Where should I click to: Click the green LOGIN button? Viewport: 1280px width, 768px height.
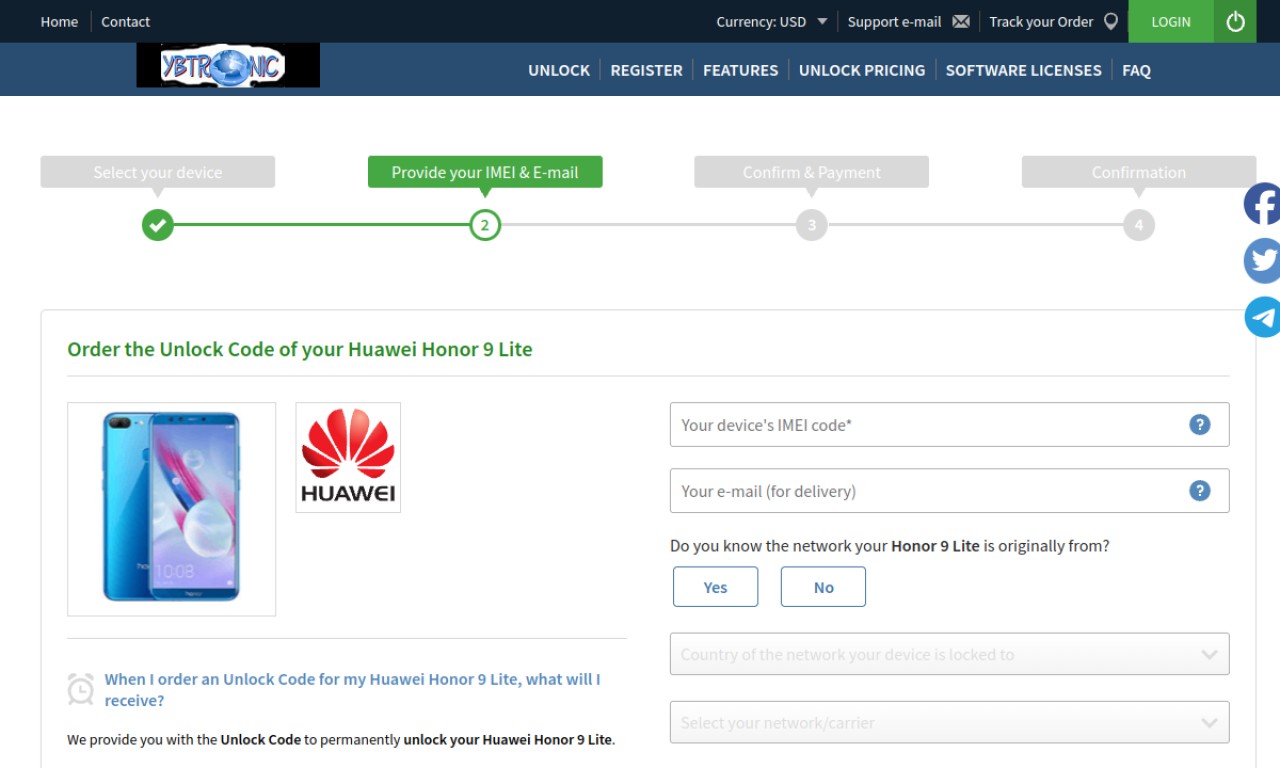pyautogui.click(x=1171, y=21)
